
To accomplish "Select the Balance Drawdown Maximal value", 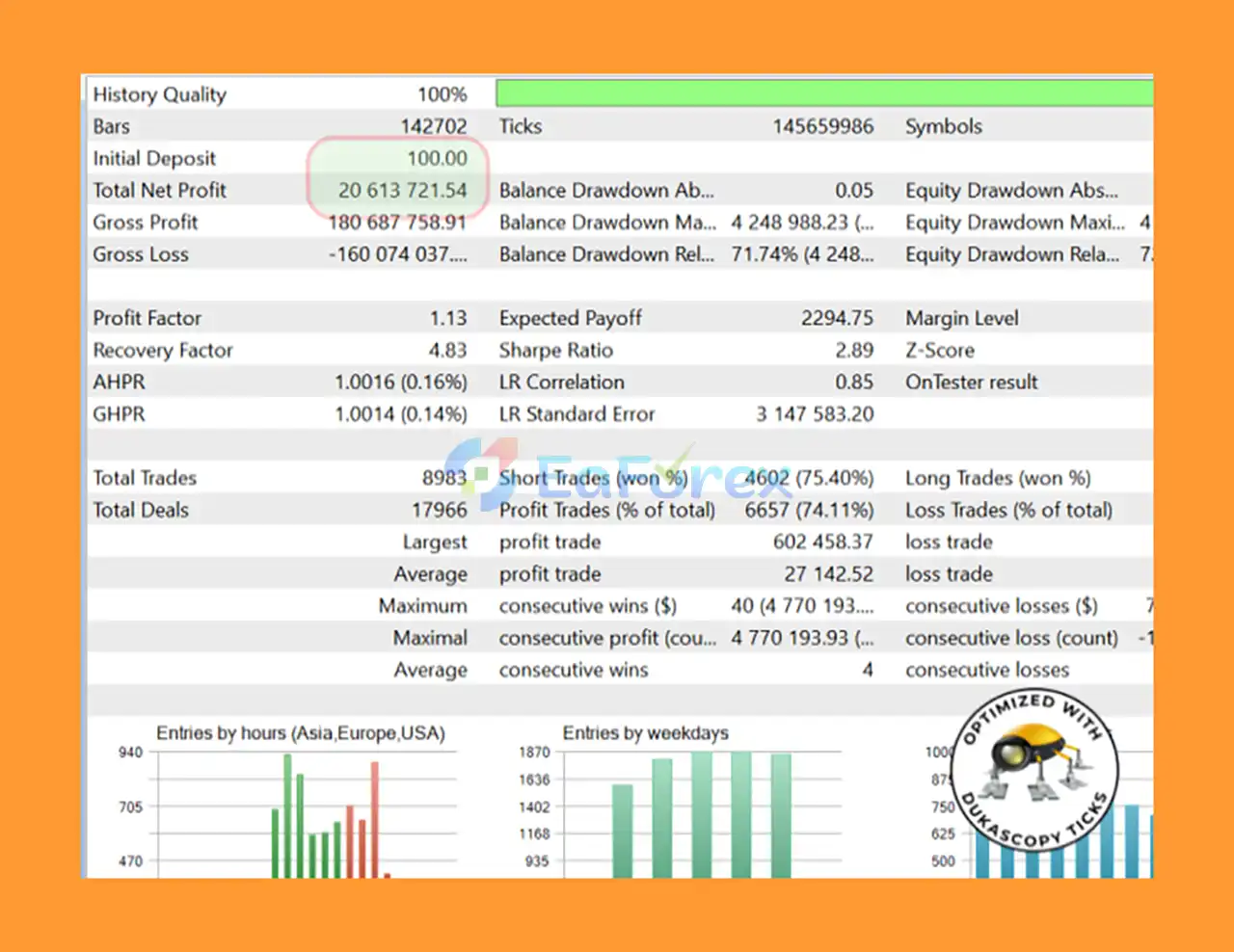I will [802, 222].
